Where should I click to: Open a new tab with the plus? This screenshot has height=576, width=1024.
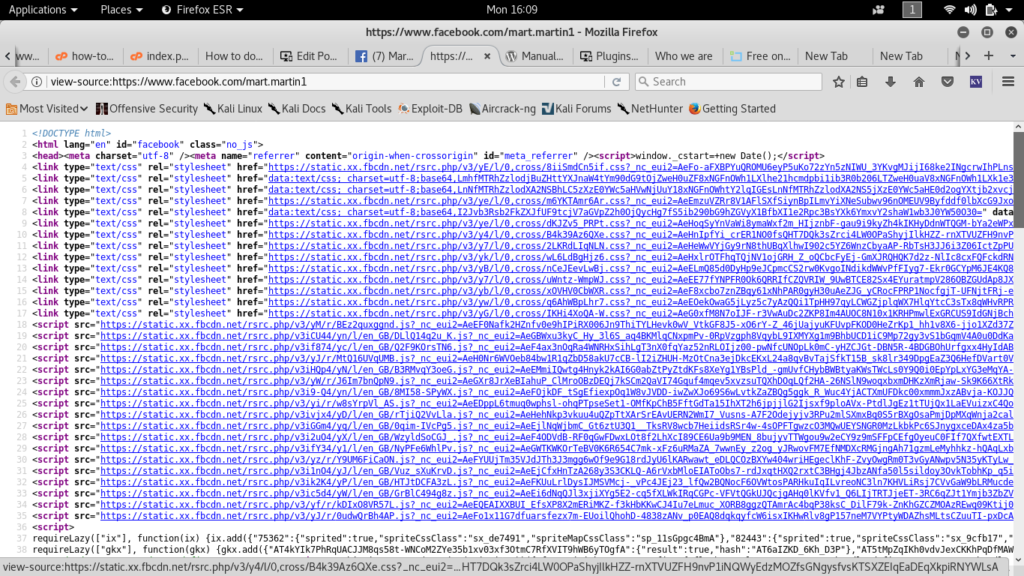click(x=988, y=56)
